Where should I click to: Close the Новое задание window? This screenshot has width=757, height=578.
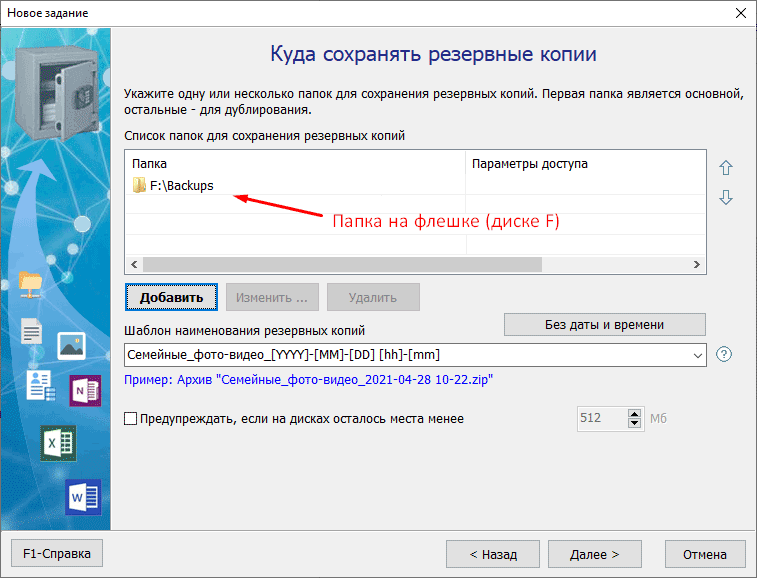click(x=741, y=13)
